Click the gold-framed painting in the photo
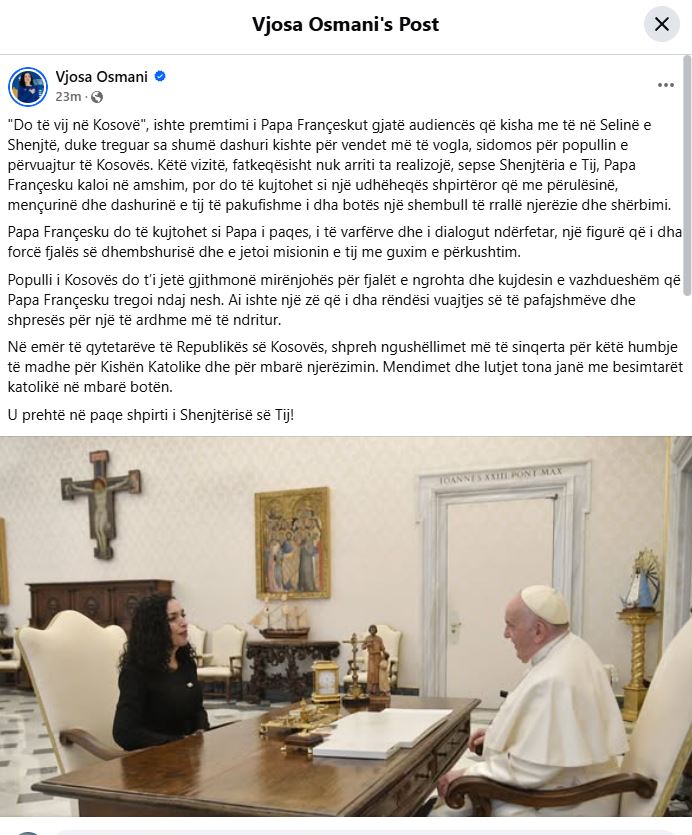The width and height of the screenshot is (692, 835). coord(292,543)
